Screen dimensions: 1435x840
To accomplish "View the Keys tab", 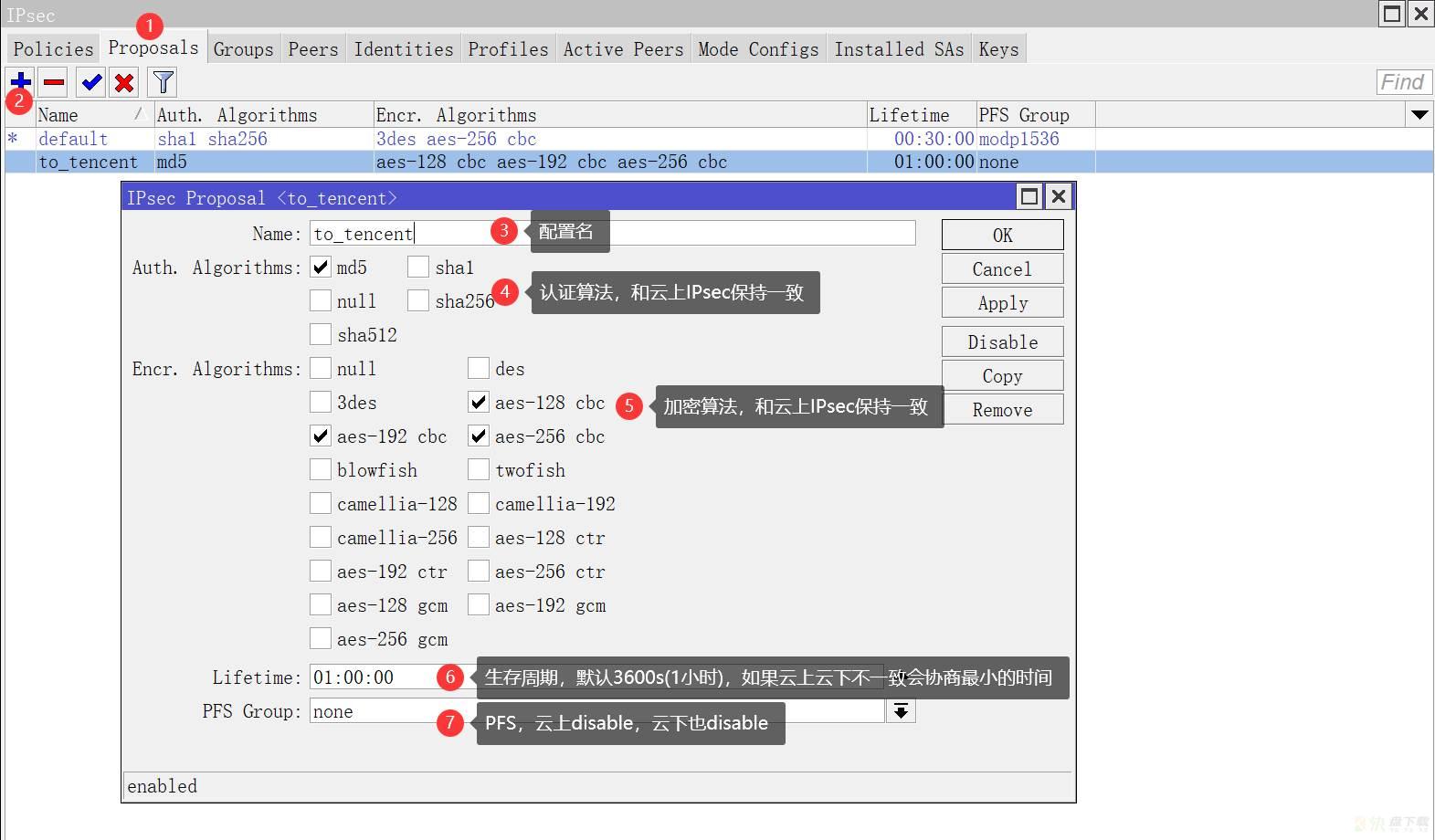I will click(998, 49).
